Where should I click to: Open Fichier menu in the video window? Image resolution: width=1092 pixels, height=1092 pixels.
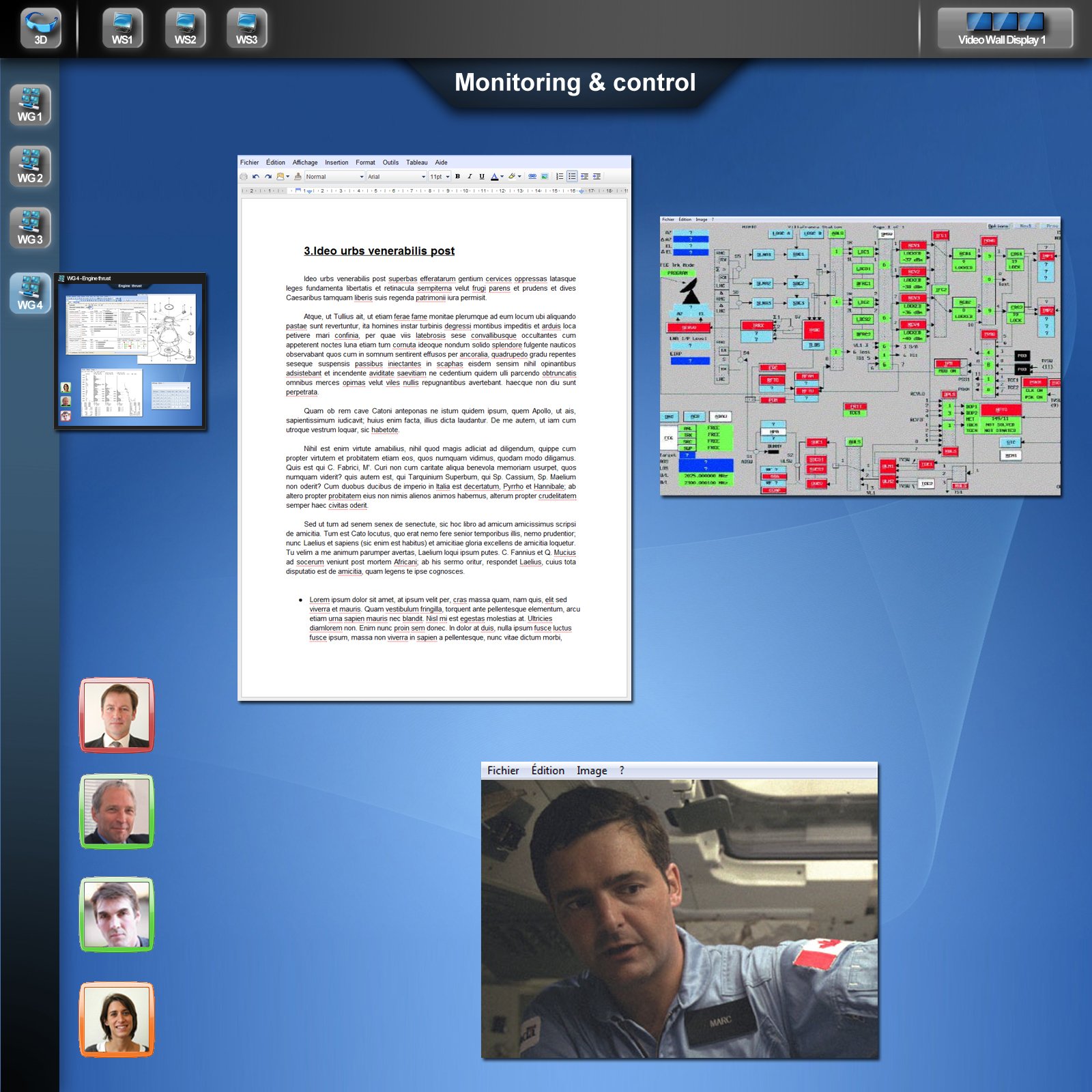coord(503,771)
